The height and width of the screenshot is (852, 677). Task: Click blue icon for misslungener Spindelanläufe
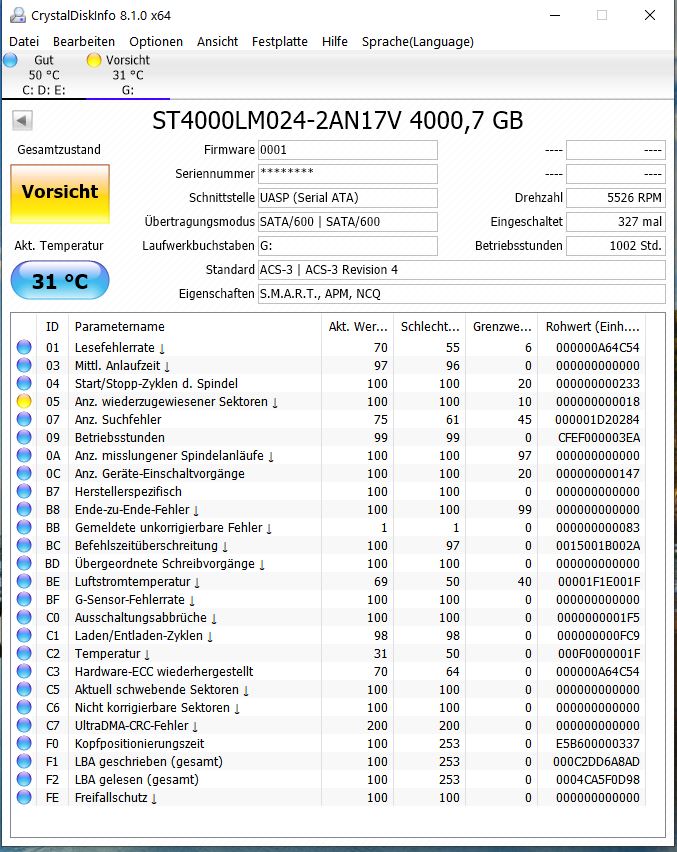[x=24, y=455]
